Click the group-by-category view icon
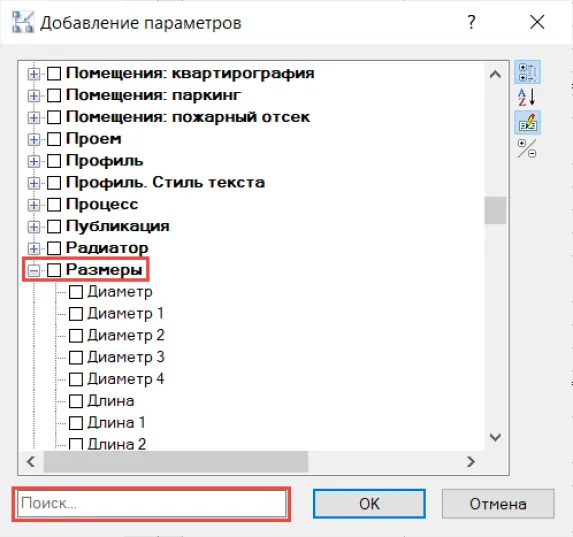The width and height of the screenshot is (573, 537). point(527,72)
